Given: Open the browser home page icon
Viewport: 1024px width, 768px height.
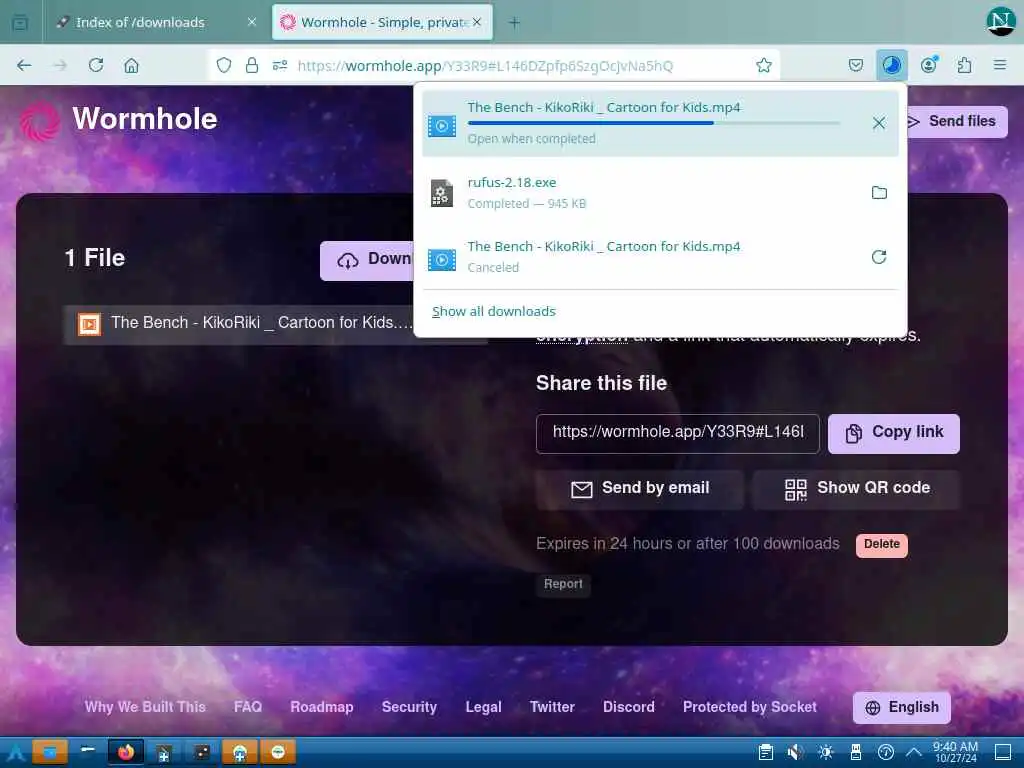Looking at the screenshot, I should tap(131, 65).
